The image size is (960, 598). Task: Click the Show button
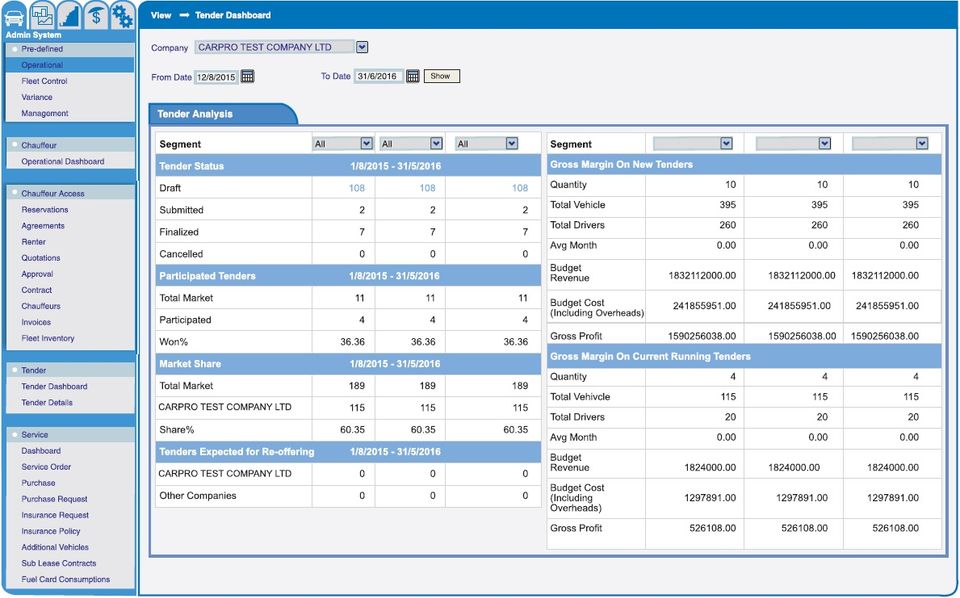[x=441, y=77]
